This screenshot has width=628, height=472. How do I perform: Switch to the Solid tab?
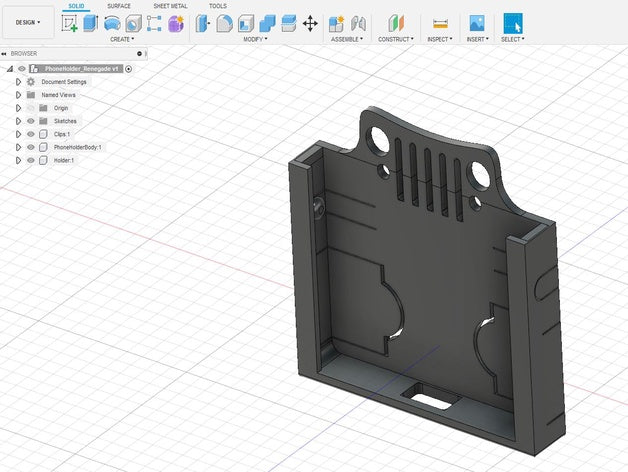(76, 6)
